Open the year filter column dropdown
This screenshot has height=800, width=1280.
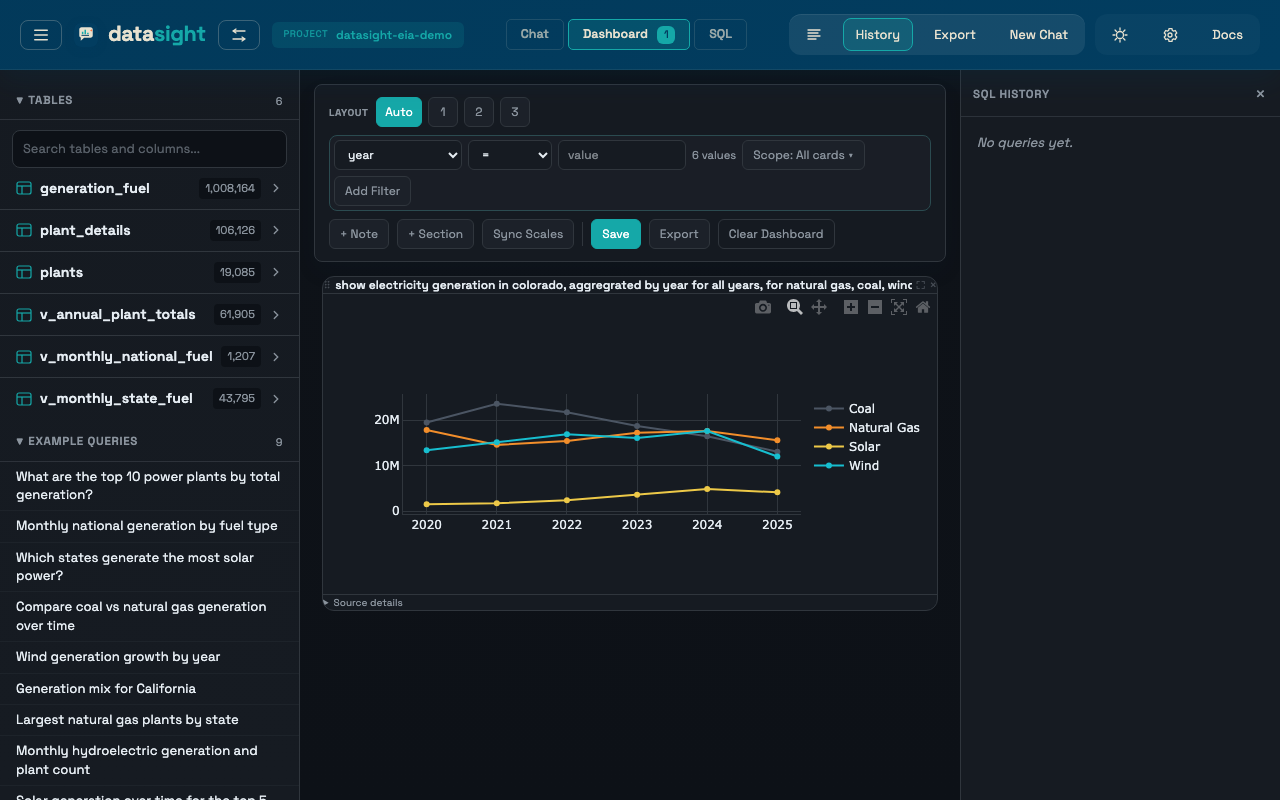397,155
